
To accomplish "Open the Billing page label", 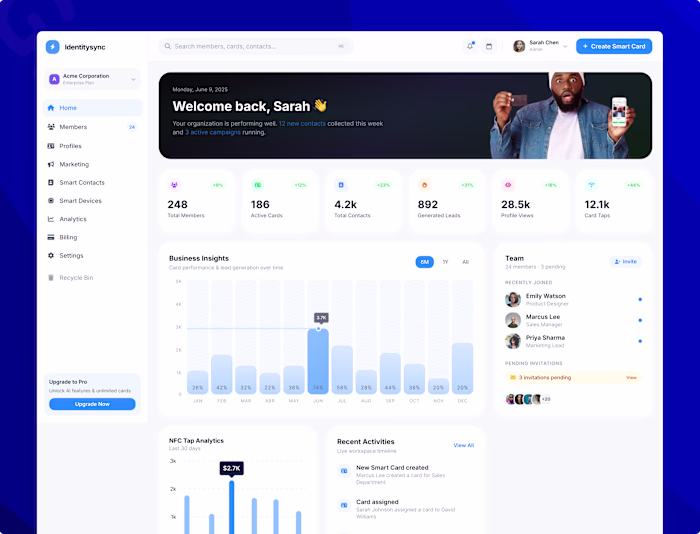I will (68, 238).
